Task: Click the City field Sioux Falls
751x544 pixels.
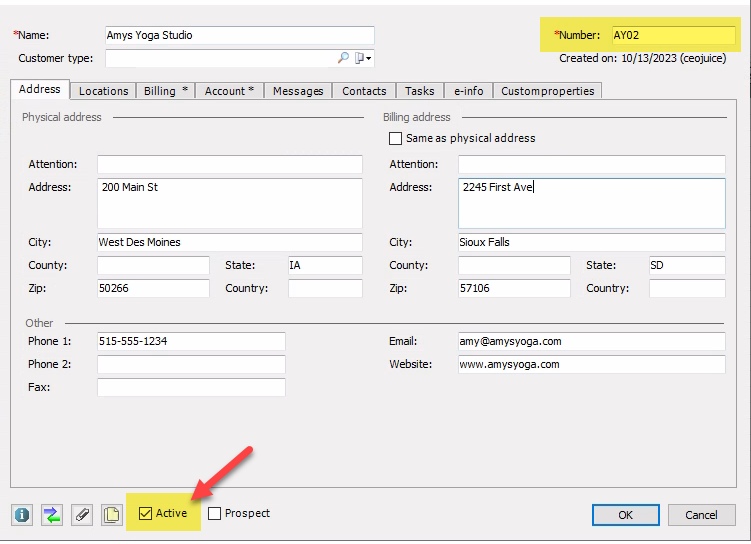Action: 592,242
